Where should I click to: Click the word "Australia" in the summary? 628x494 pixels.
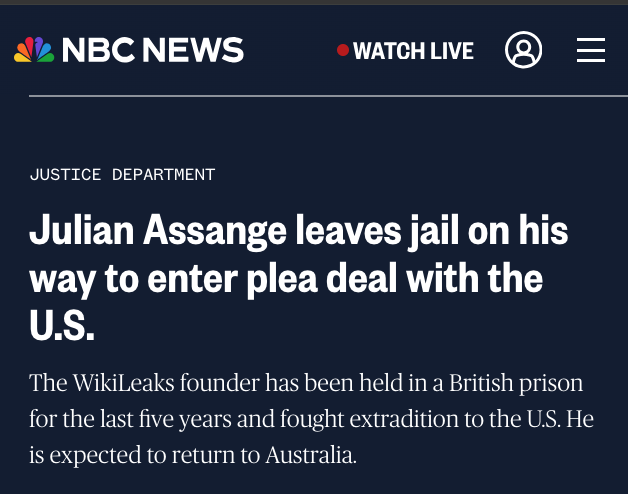tap(310, 456)
